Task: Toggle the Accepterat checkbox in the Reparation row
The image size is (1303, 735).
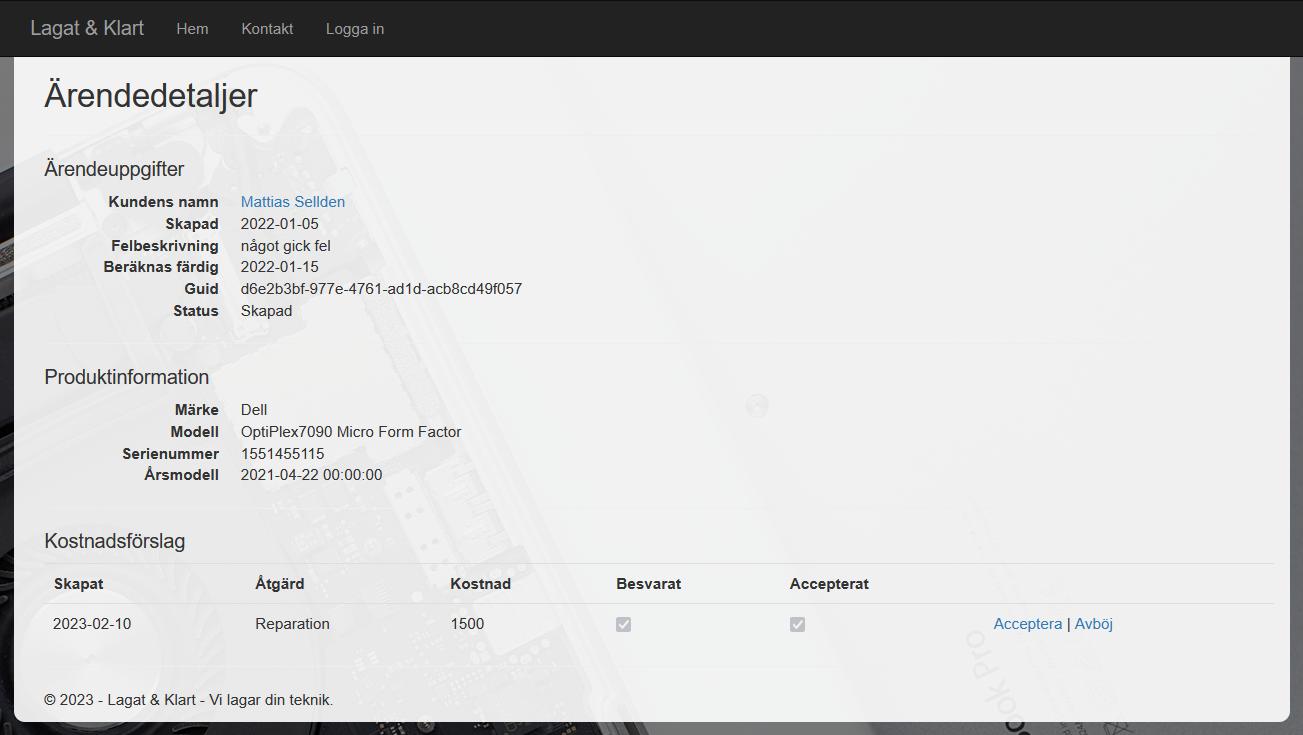Action: pos(797,624)
